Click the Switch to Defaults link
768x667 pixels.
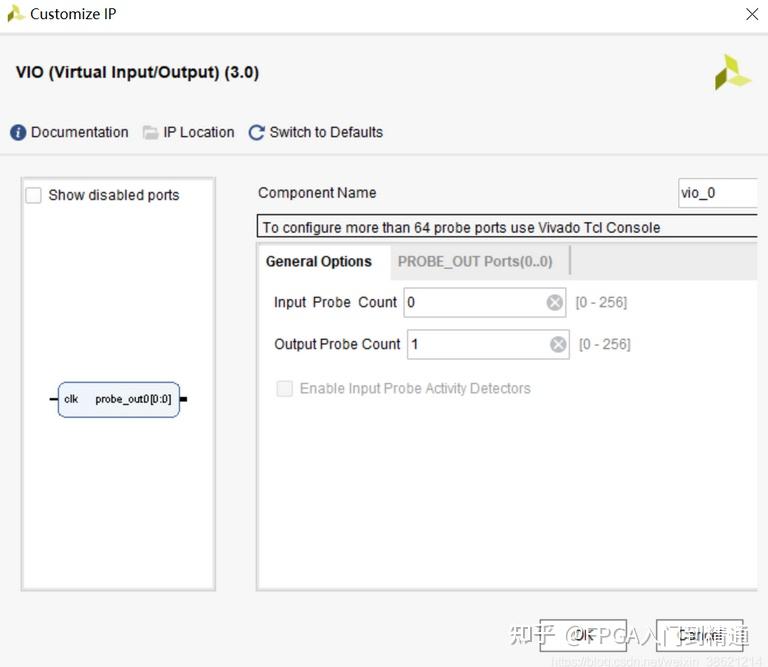[326, 133]
